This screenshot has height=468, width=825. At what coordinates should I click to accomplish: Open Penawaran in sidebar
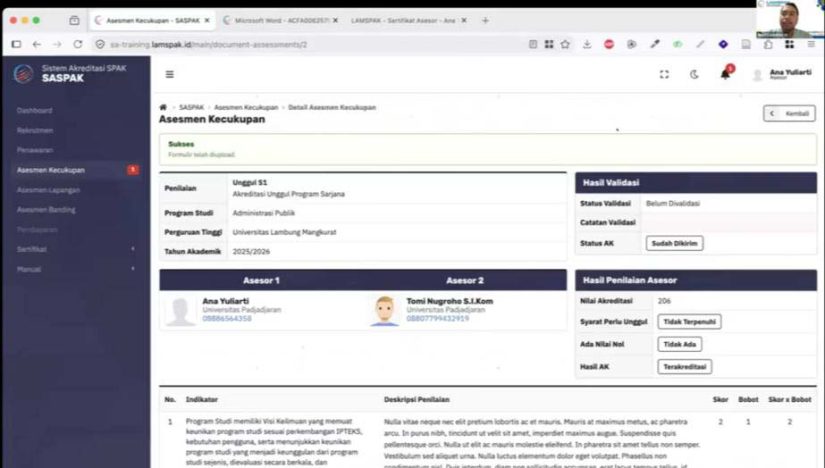pos(35,150)
